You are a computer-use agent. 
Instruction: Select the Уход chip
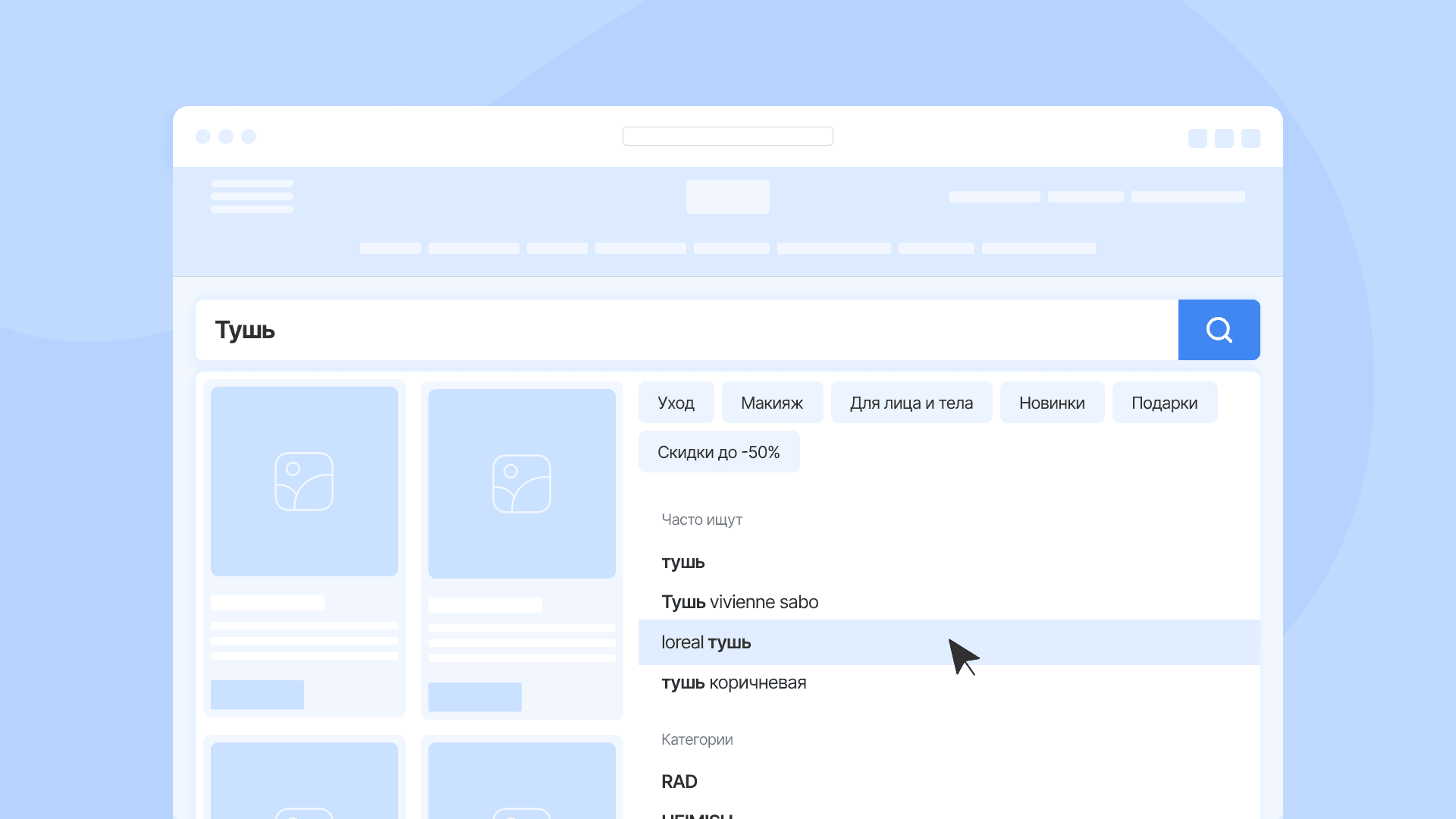click(x=676, y=403)
